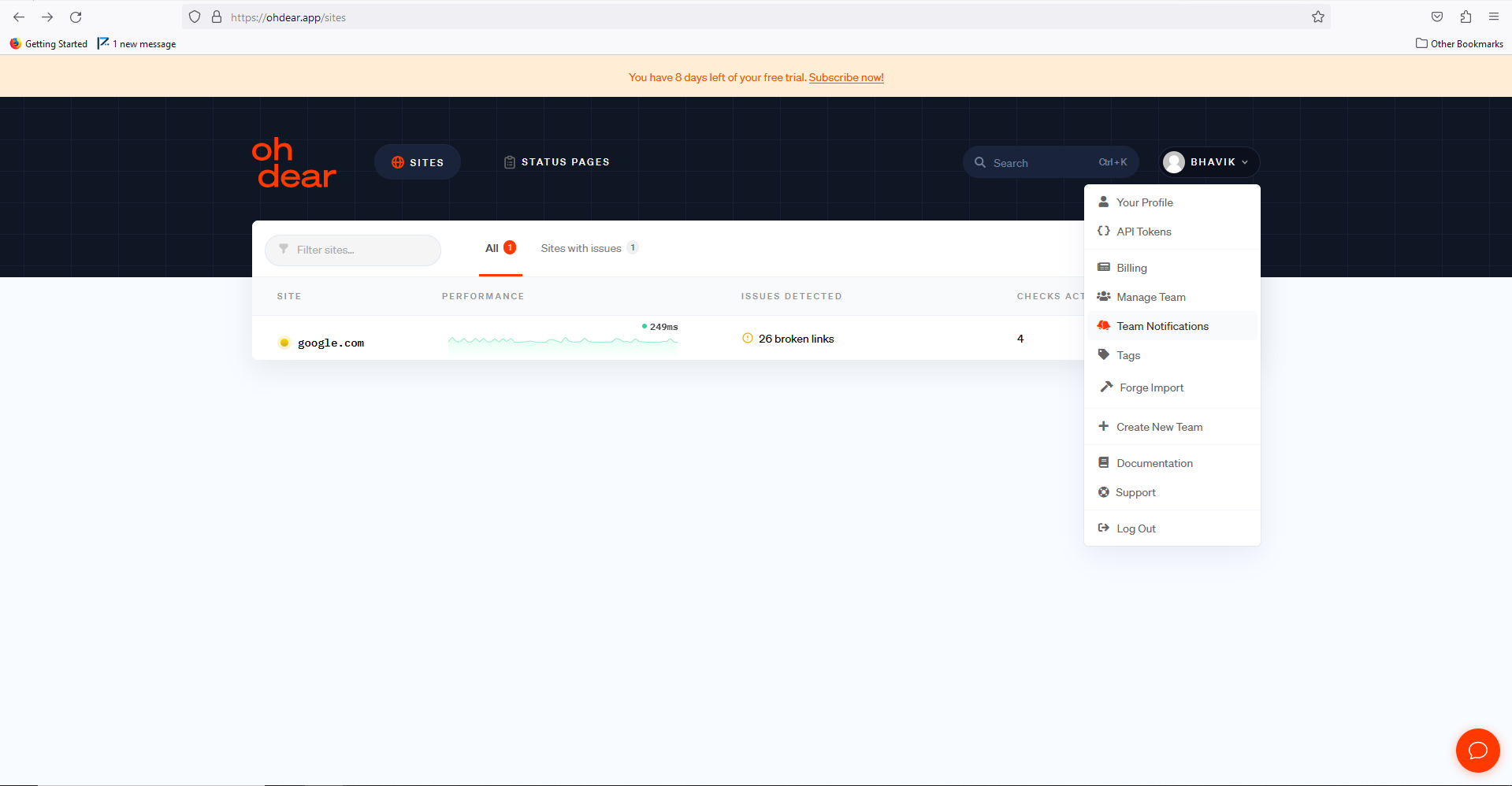This screenshot has height=786, width=1512.
Task: Open Billing from the account menu
Action: (1172, 268)
